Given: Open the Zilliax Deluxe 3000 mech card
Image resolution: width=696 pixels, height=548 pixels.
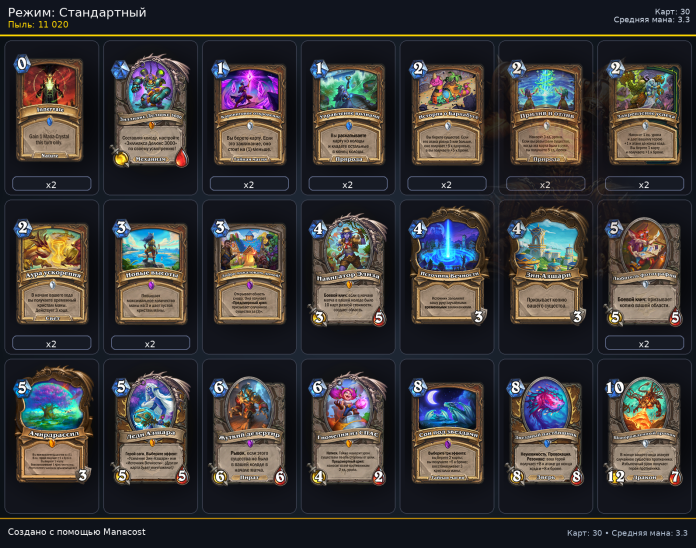Looking at the screenshot, I should 150,111.
